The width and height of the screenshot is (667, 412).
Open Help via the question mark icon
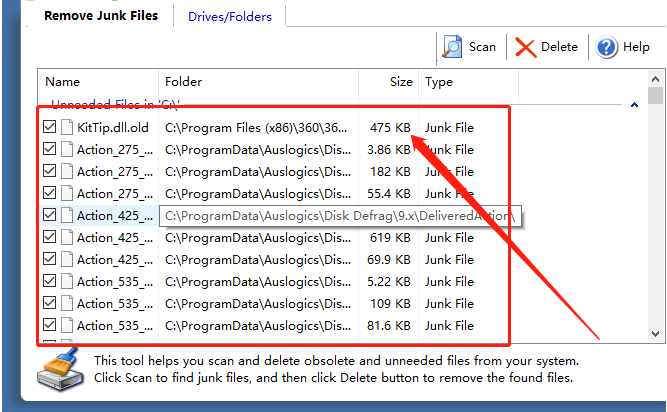pos(607,47)
